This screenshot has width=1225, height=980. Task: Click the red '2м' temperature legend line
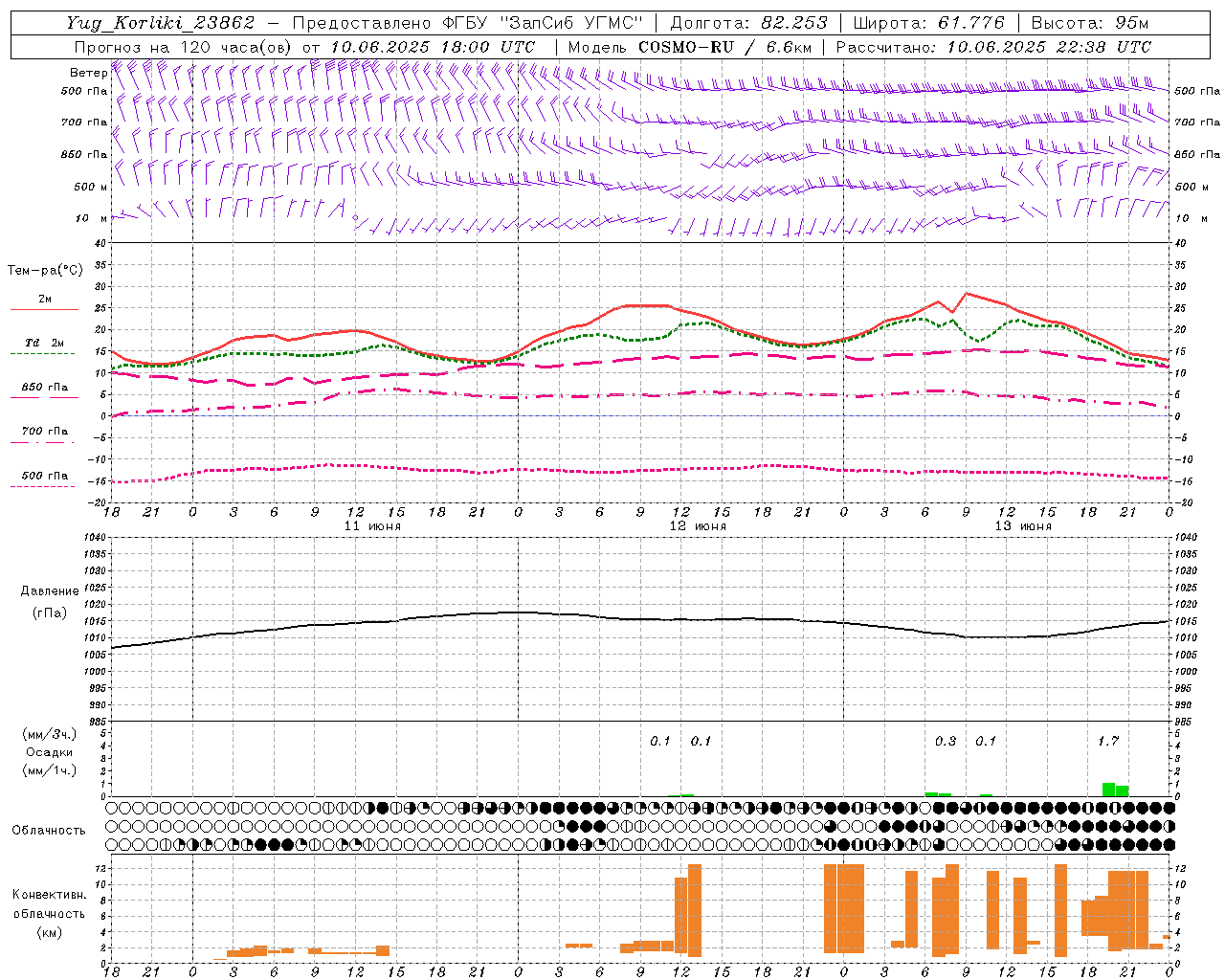[x=44, y=309]
